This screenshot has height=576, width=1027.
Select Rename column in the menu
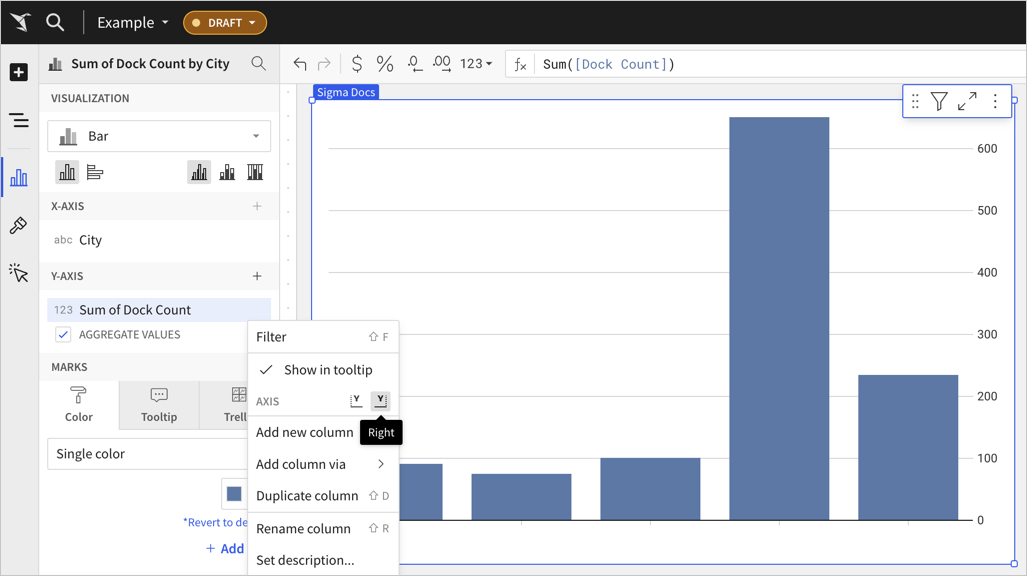click(303, 529)
